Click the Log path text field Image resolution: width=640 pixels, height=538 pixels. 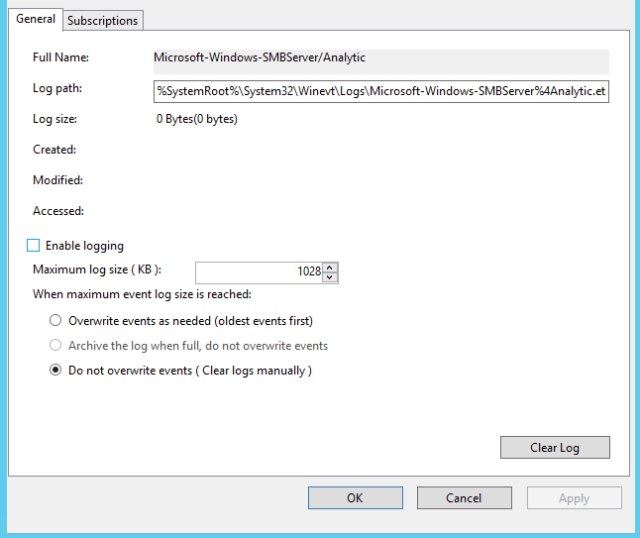[381, 91]
